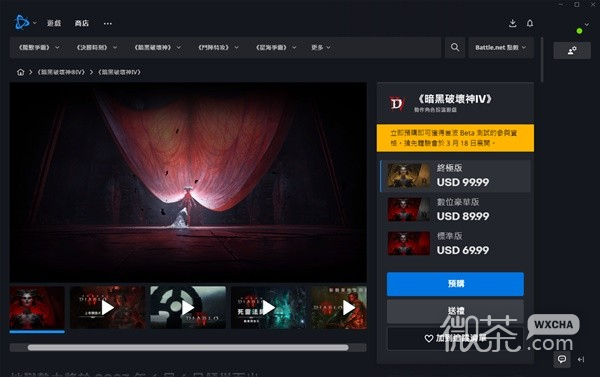The image size is (600, 377).
Task: Select the 終極版 USD 99.99 edition
Action: (x=455, y=176)
